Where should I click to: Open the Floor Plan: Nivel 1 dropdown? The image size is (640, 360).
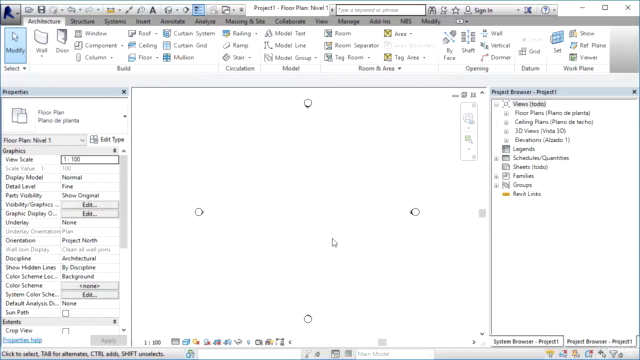pos(44,140)
